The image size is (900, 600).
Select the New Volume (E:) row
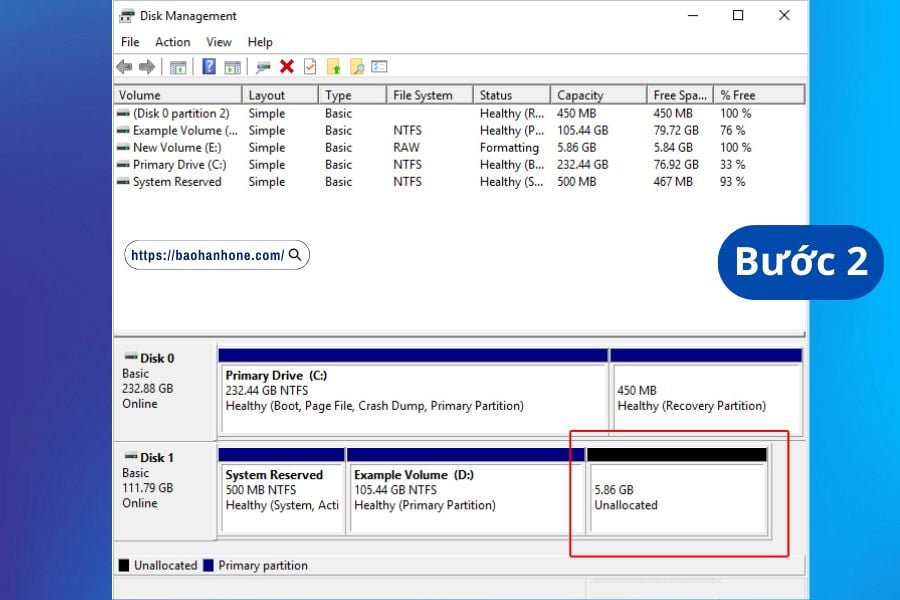(x=175, y=147)
